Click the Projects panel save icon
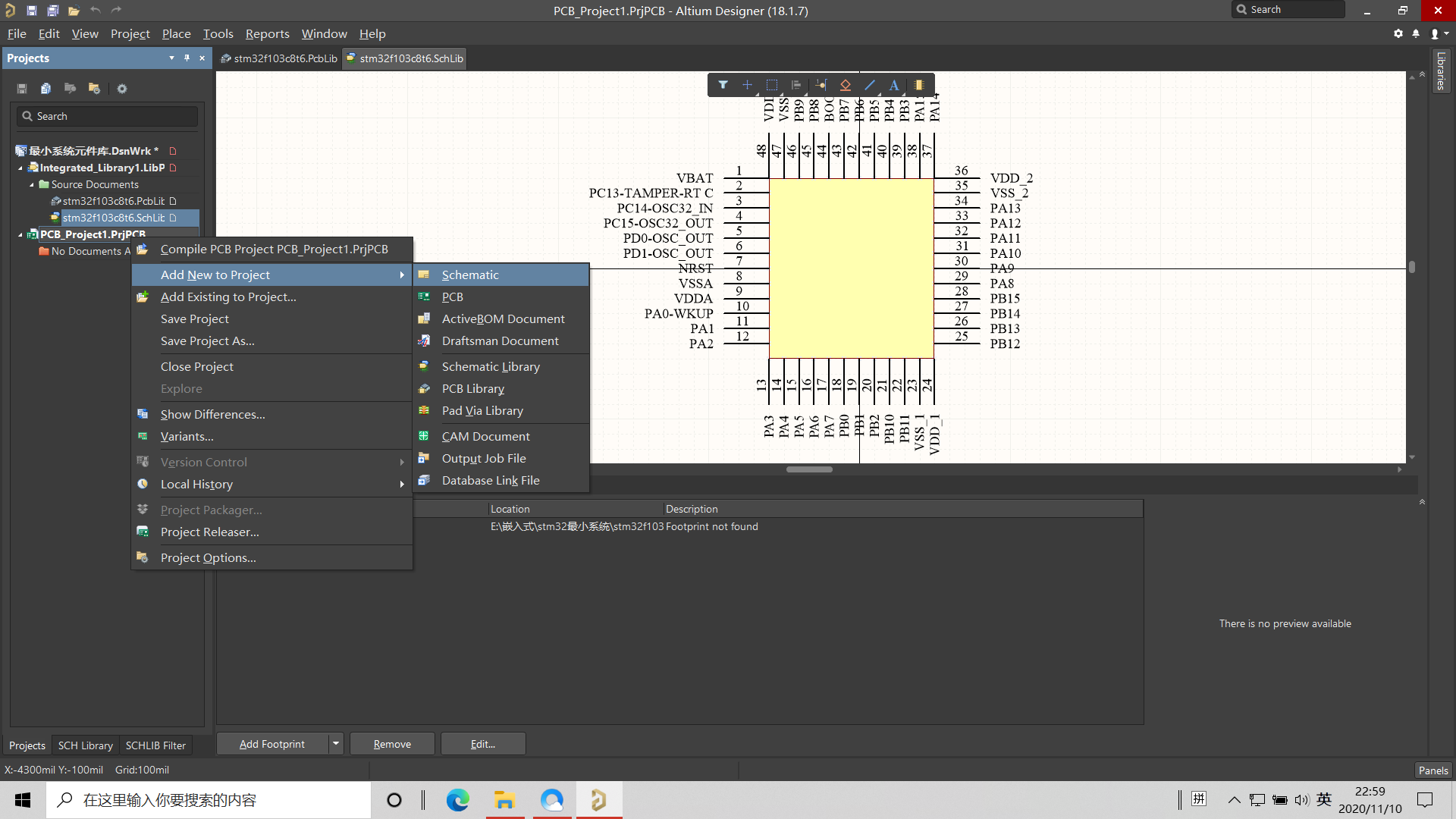Viewport: 1456px width, 819px height. point(22,89)
